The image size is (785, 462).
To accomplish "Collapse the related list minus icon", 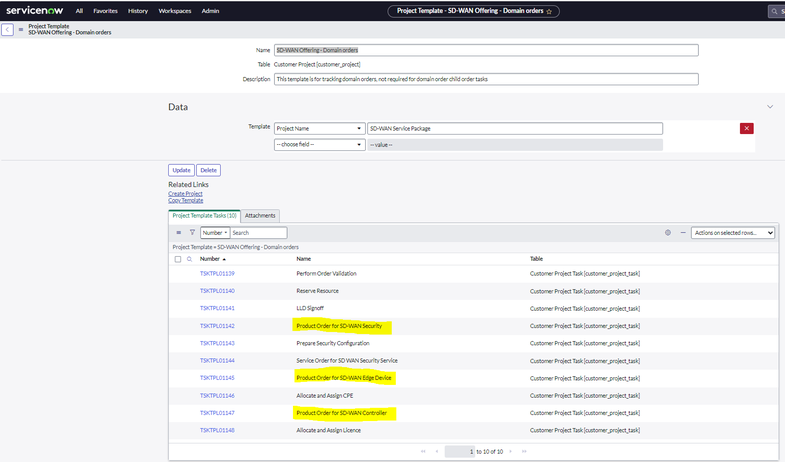I will (683, 233).
